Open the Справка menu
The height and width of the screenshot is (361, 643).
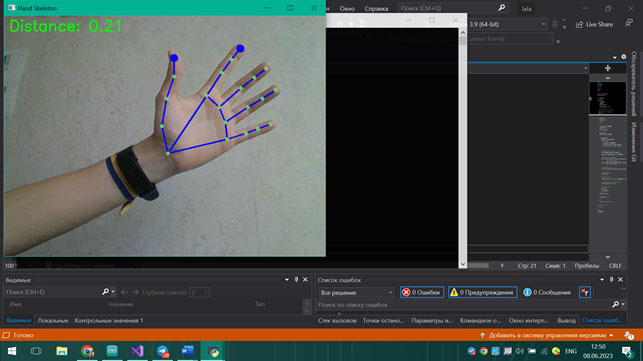tap(376, 8)
